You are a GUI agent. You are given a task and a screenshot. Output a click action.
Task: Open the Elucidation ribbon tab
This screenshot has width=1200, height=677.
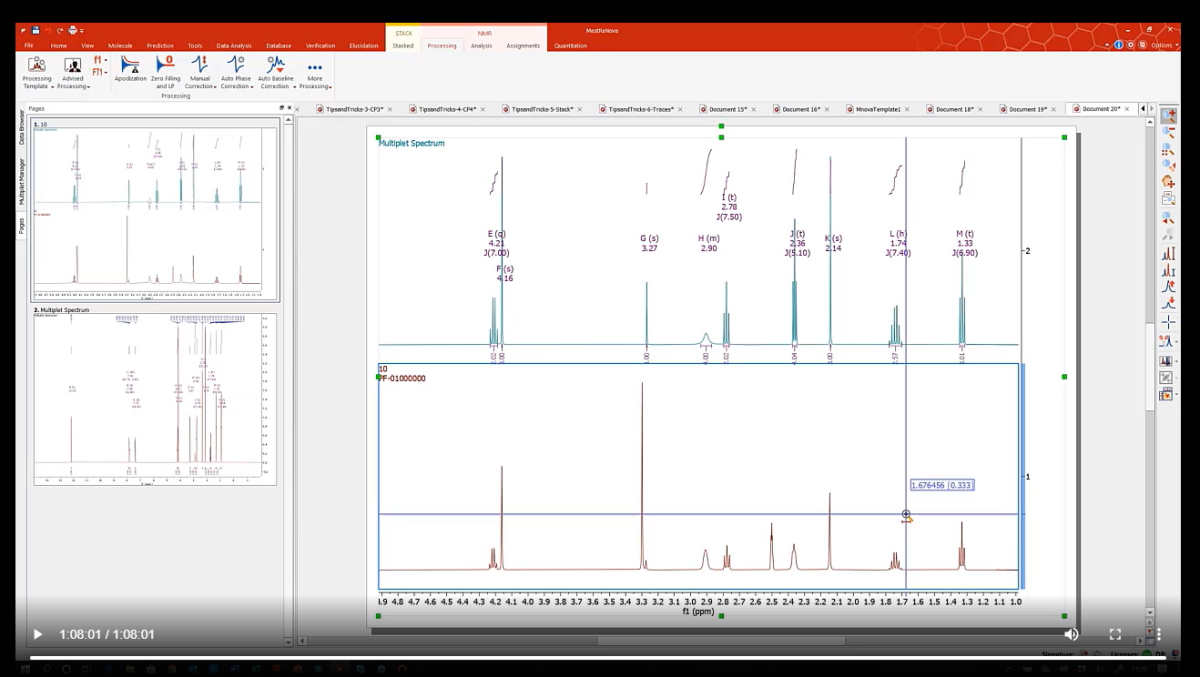(364, 45)
